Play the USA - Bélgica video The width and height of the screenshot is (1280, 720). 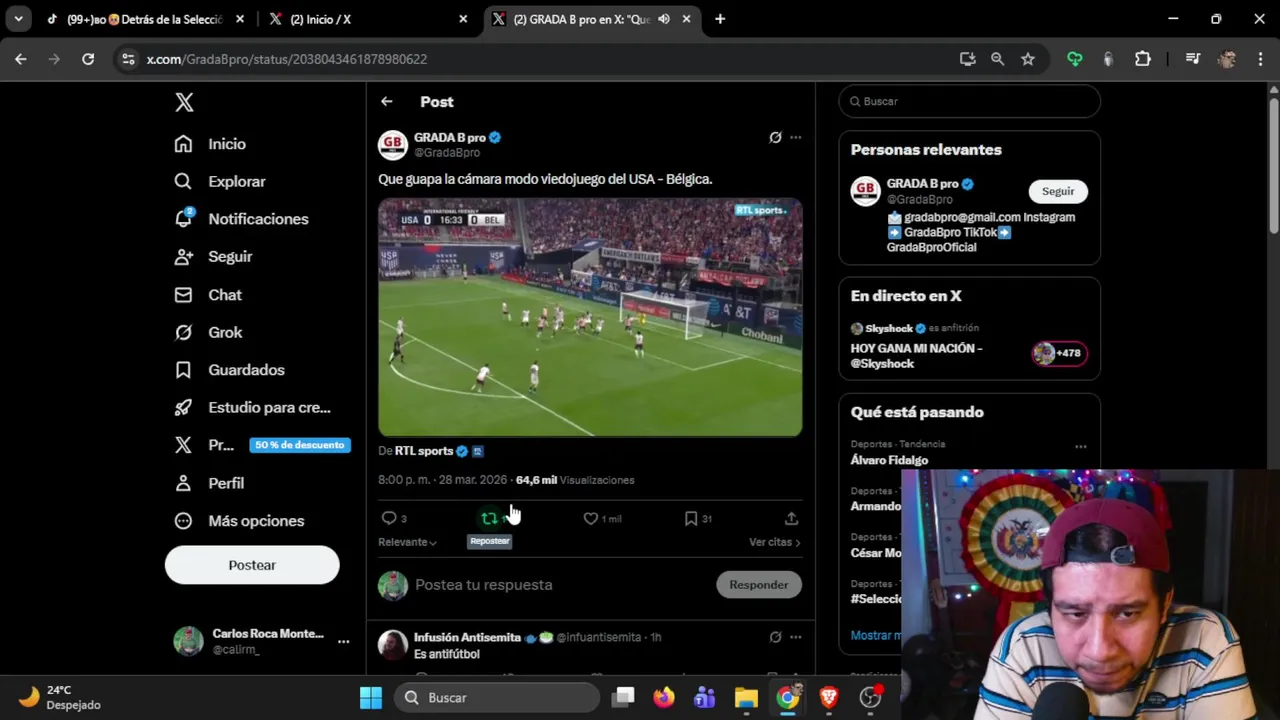coord(590,317)
